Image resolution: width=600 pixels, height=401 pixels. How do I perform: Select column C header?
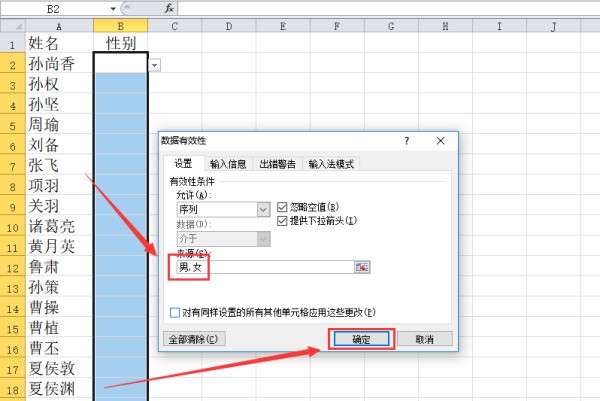coord(174,26)
